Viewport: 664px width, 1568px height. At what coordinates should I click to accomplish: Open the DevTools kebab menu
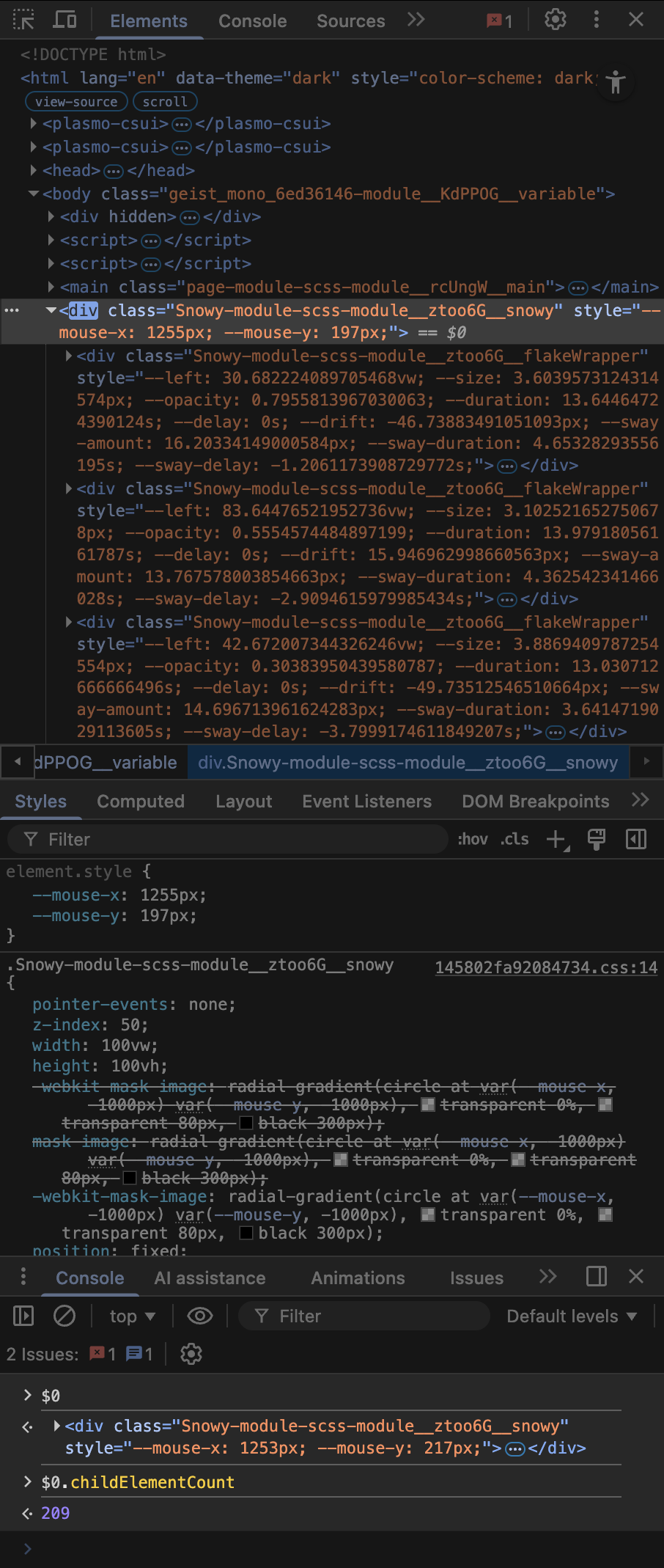596,20
